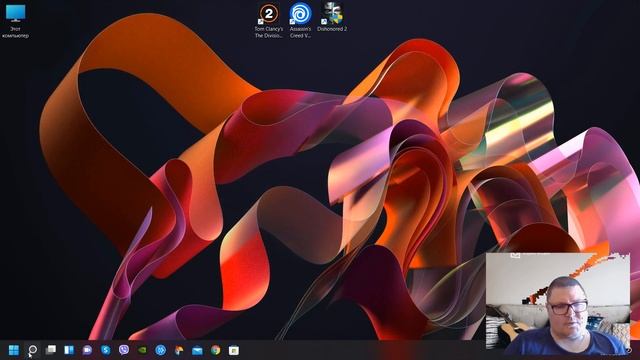
Task: Open NVIDIA app on taskbar
Action: (142, 350)
